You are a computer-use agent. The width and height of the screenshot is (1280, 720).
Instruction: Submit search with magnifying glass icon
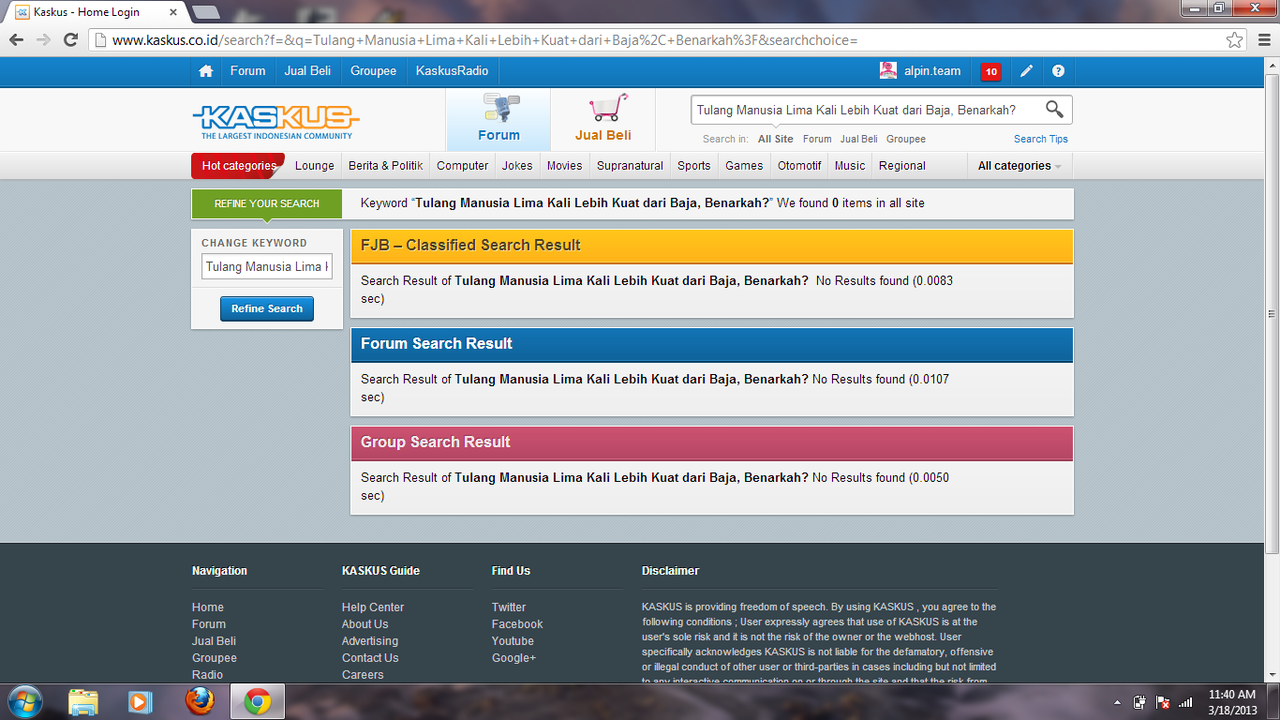(1054, 109)
